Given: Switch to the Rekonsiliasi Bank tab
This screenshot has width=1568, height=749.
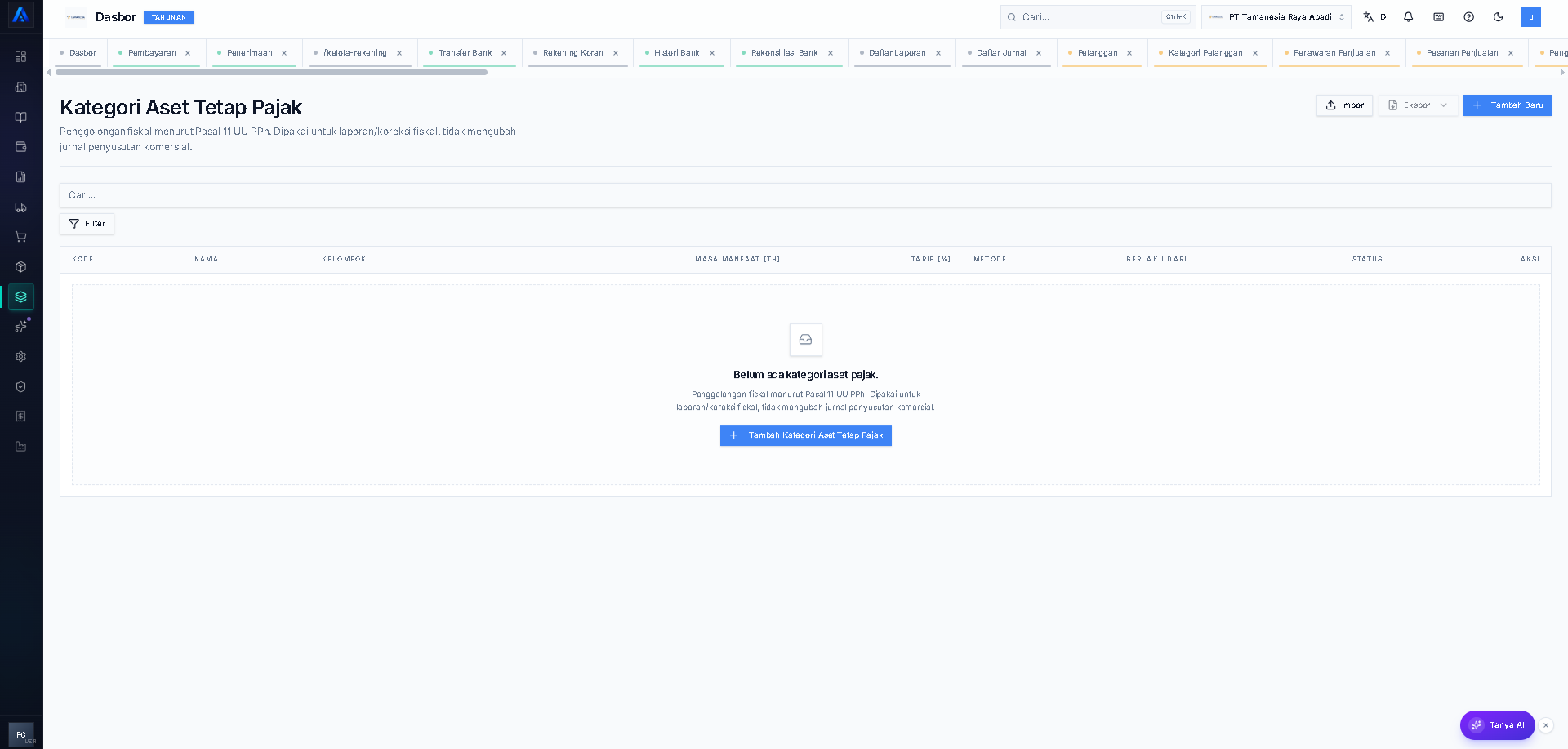Looking at the screenshot, I should (784, 53).
